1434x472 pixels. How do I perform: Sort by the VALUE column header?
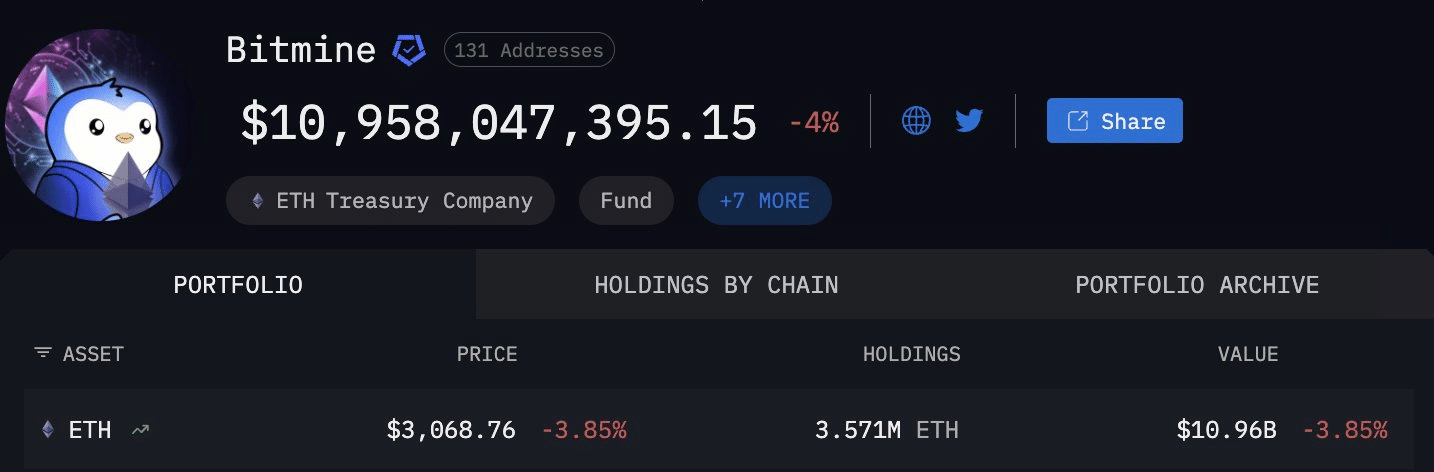click(x=1247, y=354)
